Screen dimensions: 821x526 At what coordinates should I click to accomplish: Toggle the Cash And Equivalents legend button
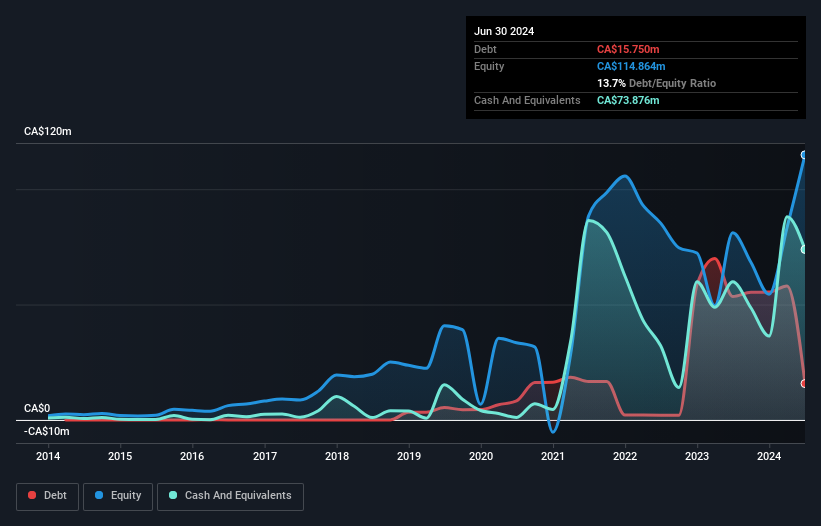[230, 496]
